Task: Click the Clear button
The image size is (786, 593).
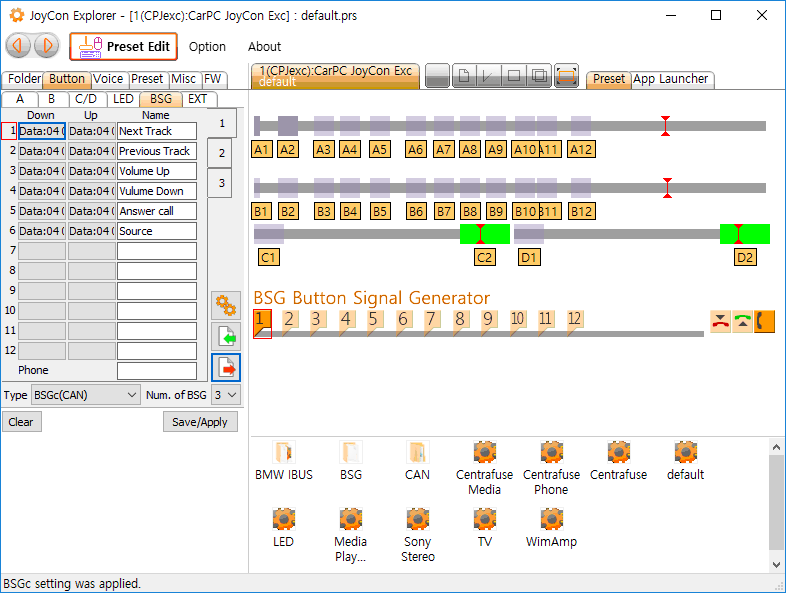Action: [22, 422]
